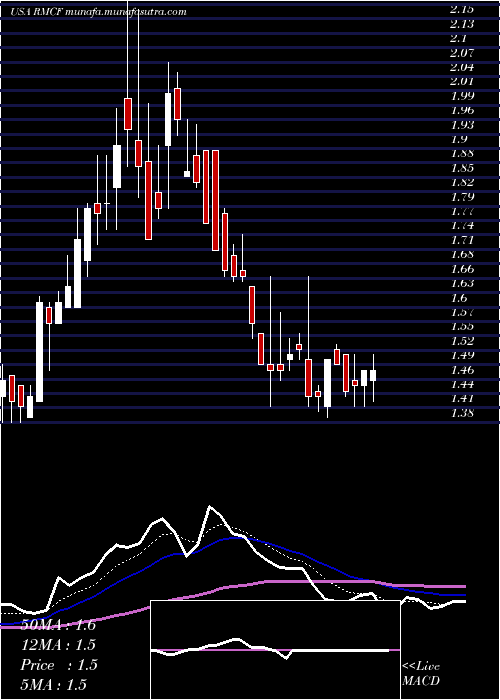The width and height of the screenshot is (500, 700).
Task: Select the 2.01 price axis label
Action: point(462,81)
